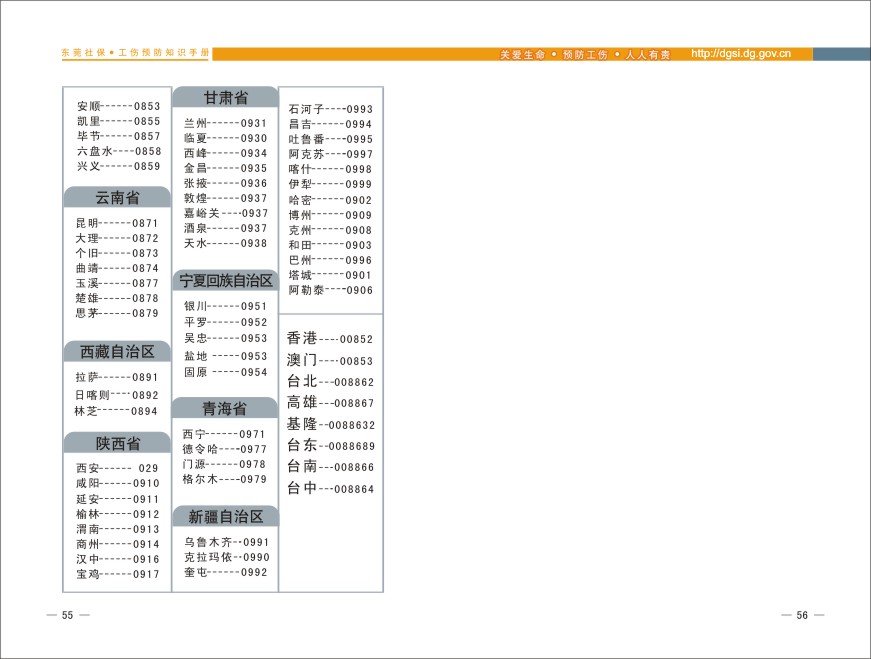Click the 六盘水 0858 entry
Screen dimensions: 871x659
(x=119, y=151)
